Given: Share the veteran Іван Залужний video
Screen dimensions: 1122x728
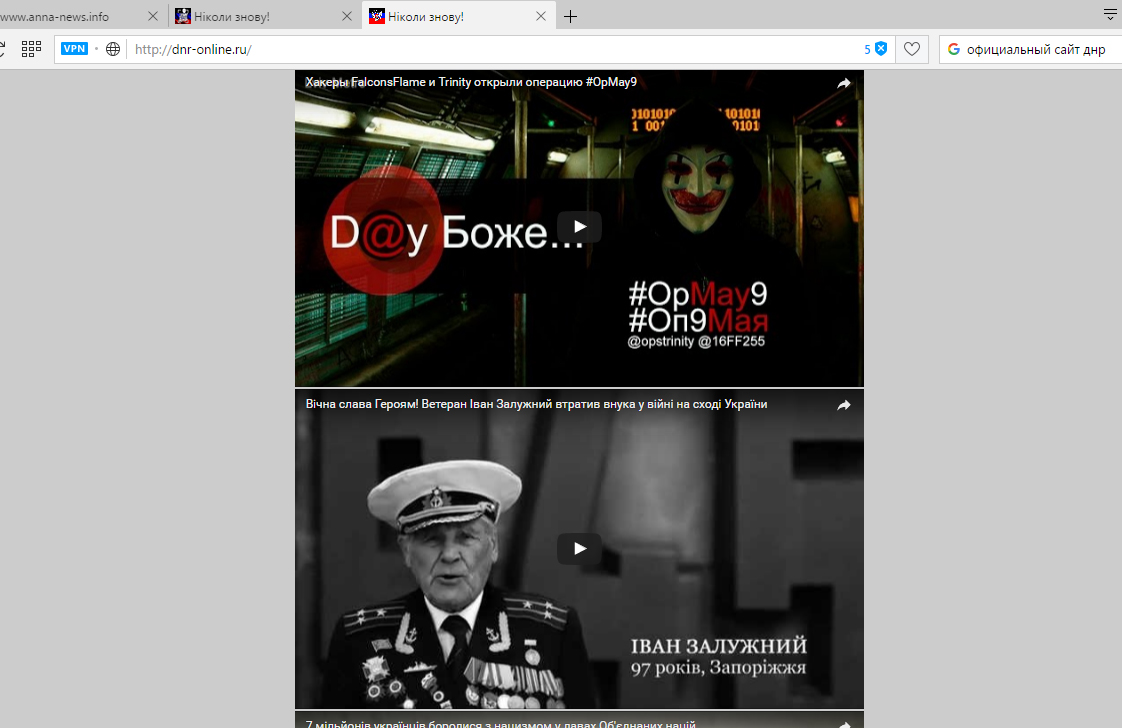Looking at the screenshot, I should [x=844, y=405].
